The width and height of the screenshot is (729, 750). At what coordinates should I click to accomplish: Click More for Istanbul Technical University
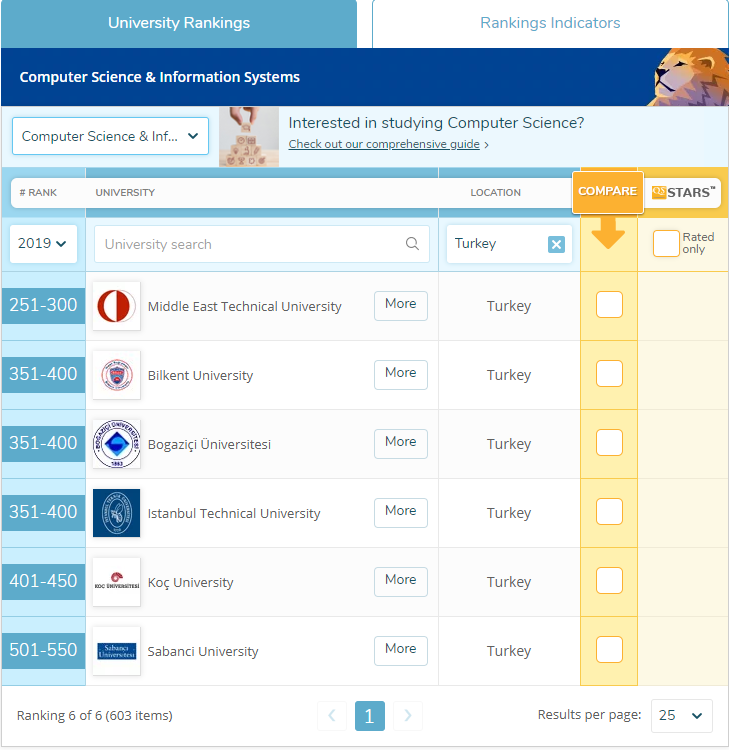coord(401,512)
